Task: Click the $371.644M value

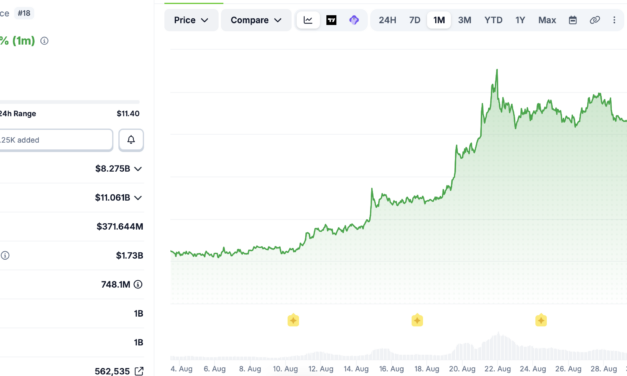Action: click(120, 227)
